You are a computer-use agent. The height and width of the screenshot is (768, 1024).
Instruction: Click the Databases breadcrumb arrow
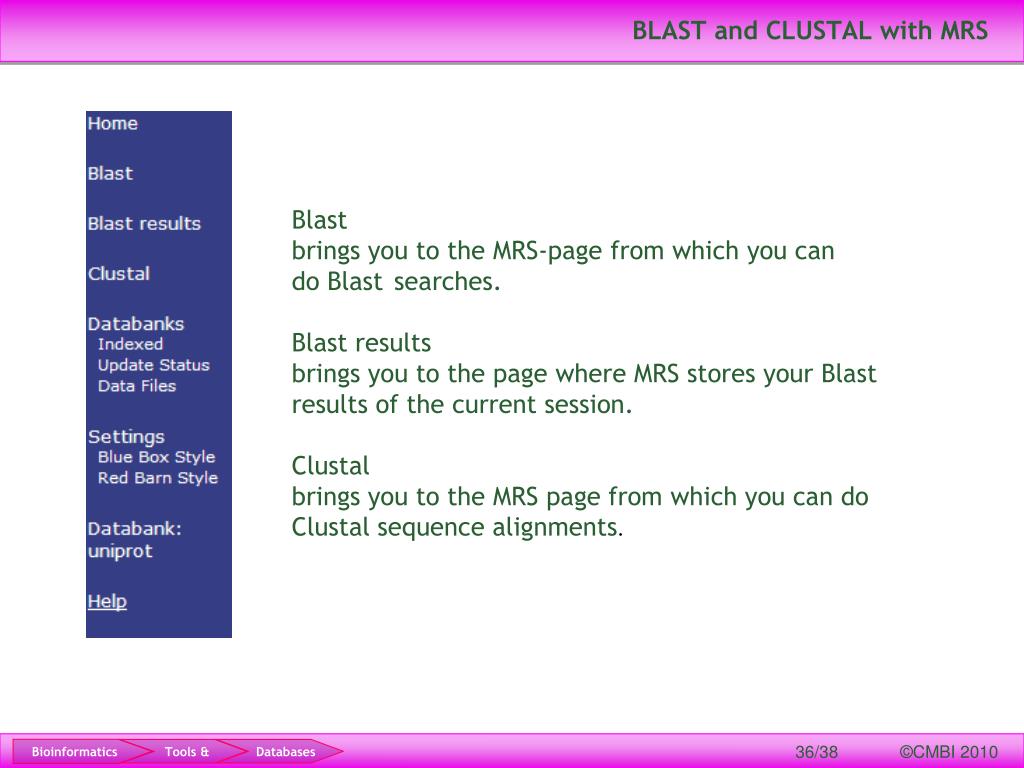point(285,752)
